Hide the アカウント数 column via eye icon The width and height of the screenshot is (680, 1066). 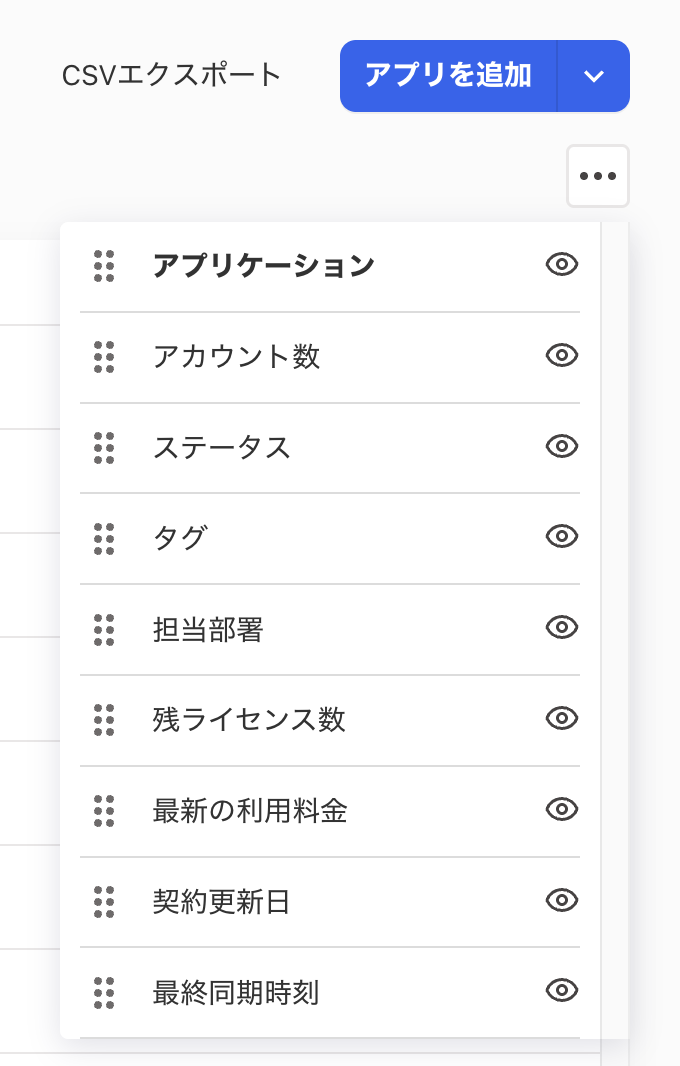click(562, 356)
